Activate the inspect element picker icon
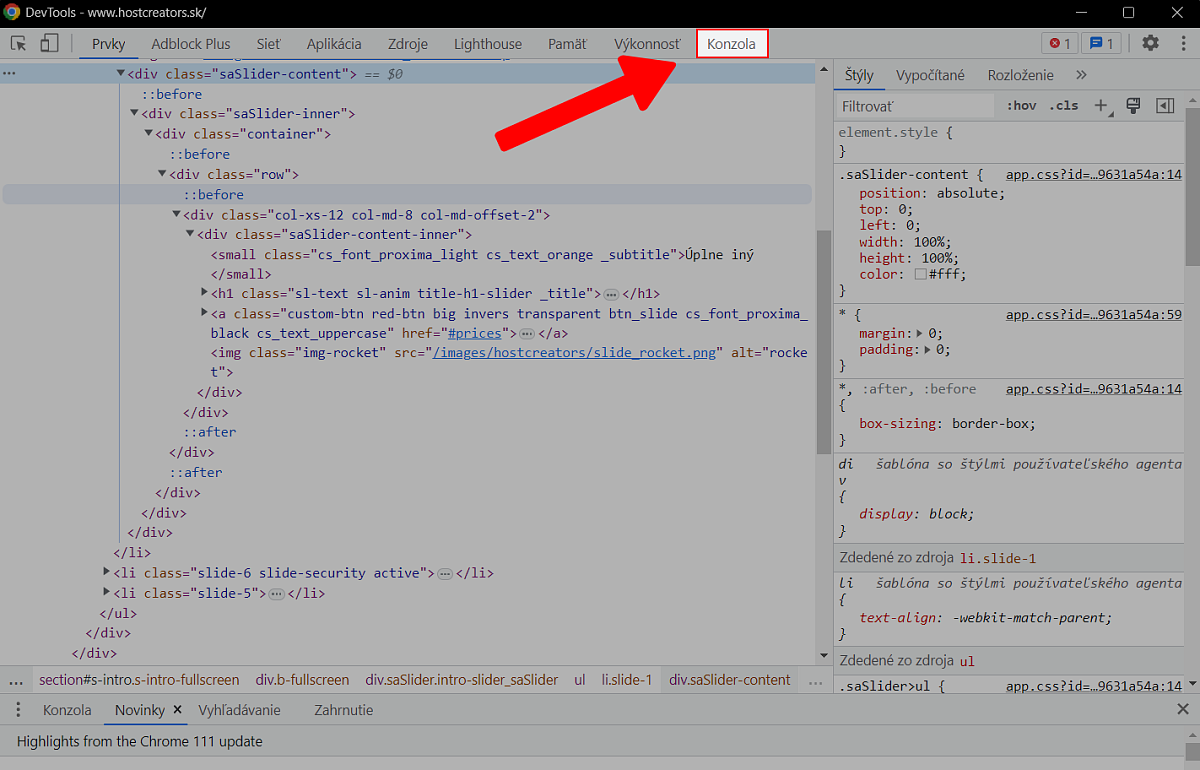1200x770 pixels. [x=18, y=43]
